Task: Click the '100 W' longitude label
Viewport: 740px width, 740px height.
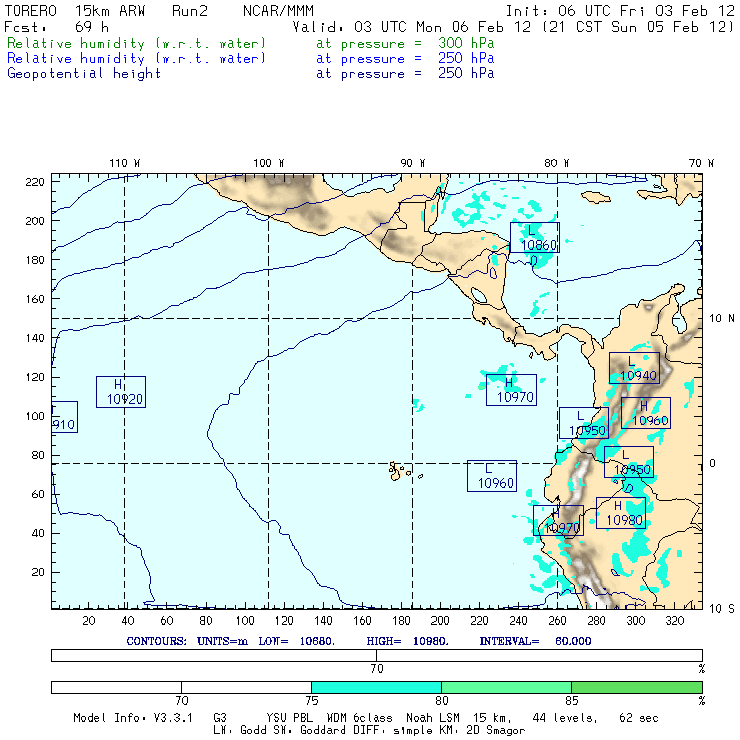Action: (x=269, y=163)
